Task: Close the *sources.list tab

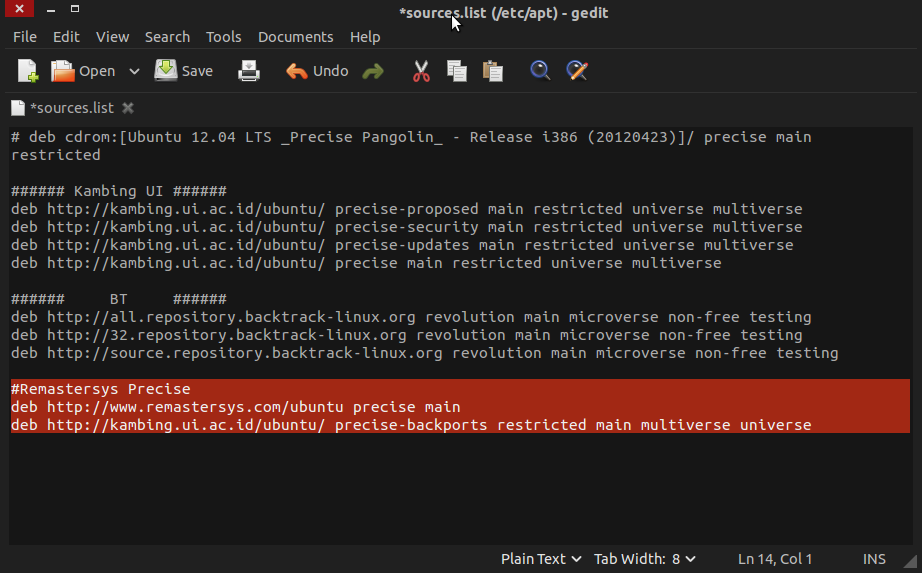Action: point(128,108)
